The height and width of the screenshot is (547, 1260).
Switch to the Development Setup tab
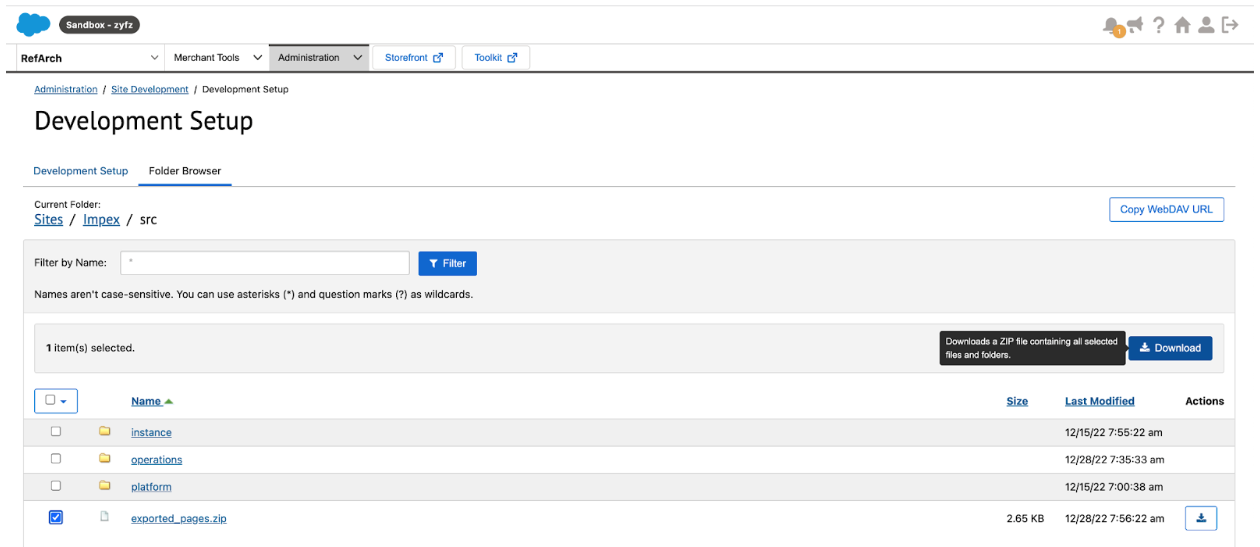coord(81,171)
